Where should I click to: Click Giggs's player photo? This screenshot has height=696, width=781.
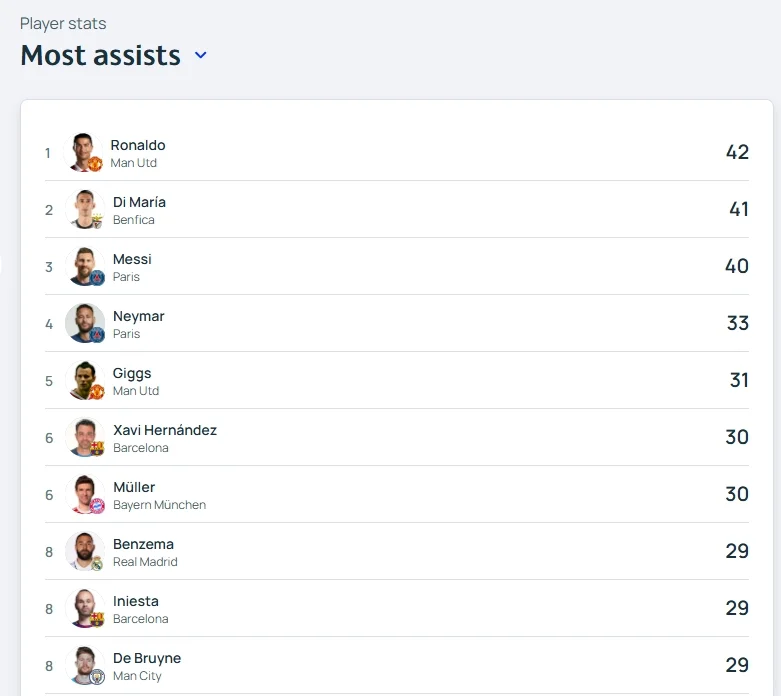click(85, 380)
